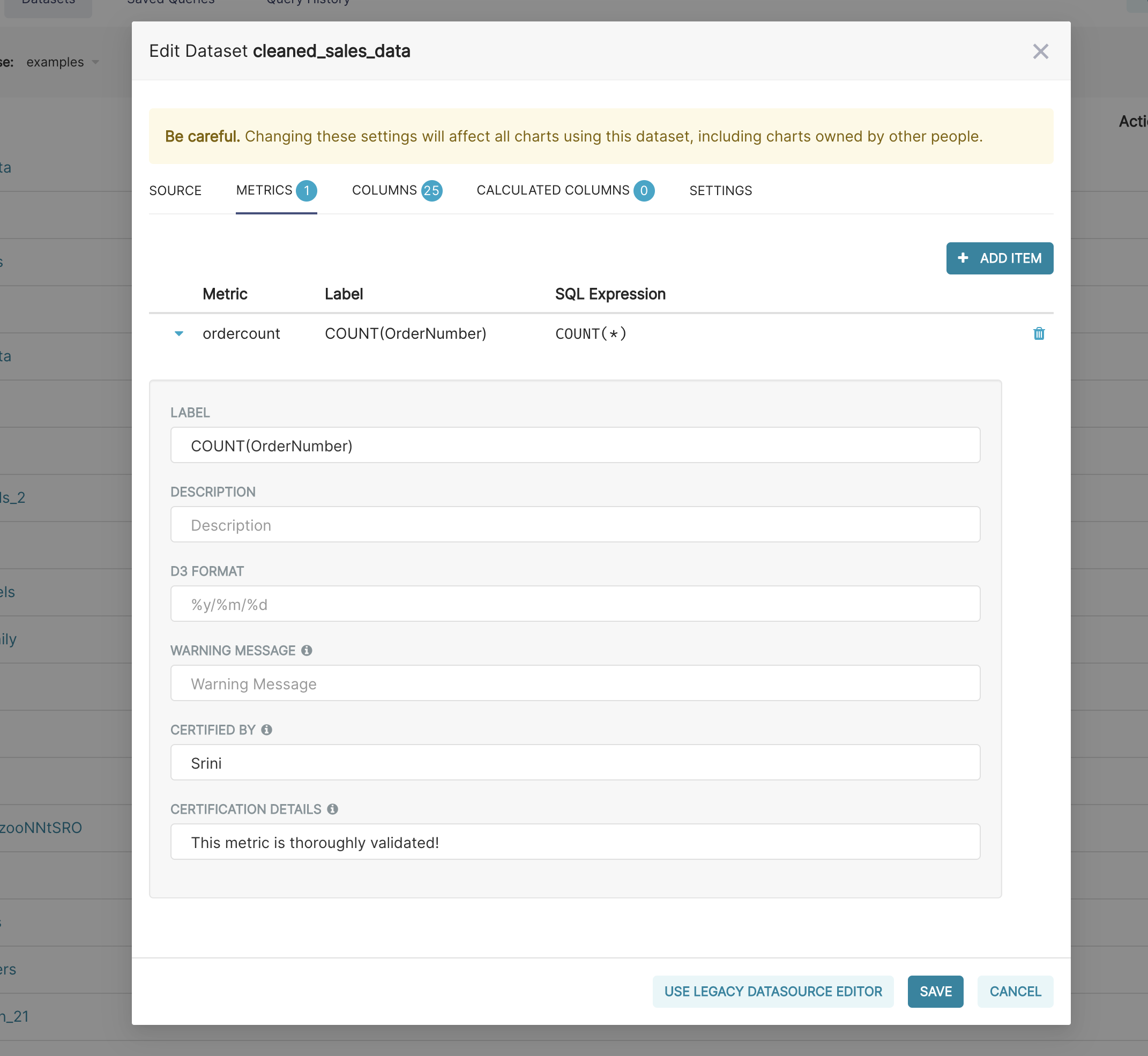The height and width of the screenshot is (1056, 1148).
Task: Show tooltip on Certified By info icon
Action: click(266, 730)
